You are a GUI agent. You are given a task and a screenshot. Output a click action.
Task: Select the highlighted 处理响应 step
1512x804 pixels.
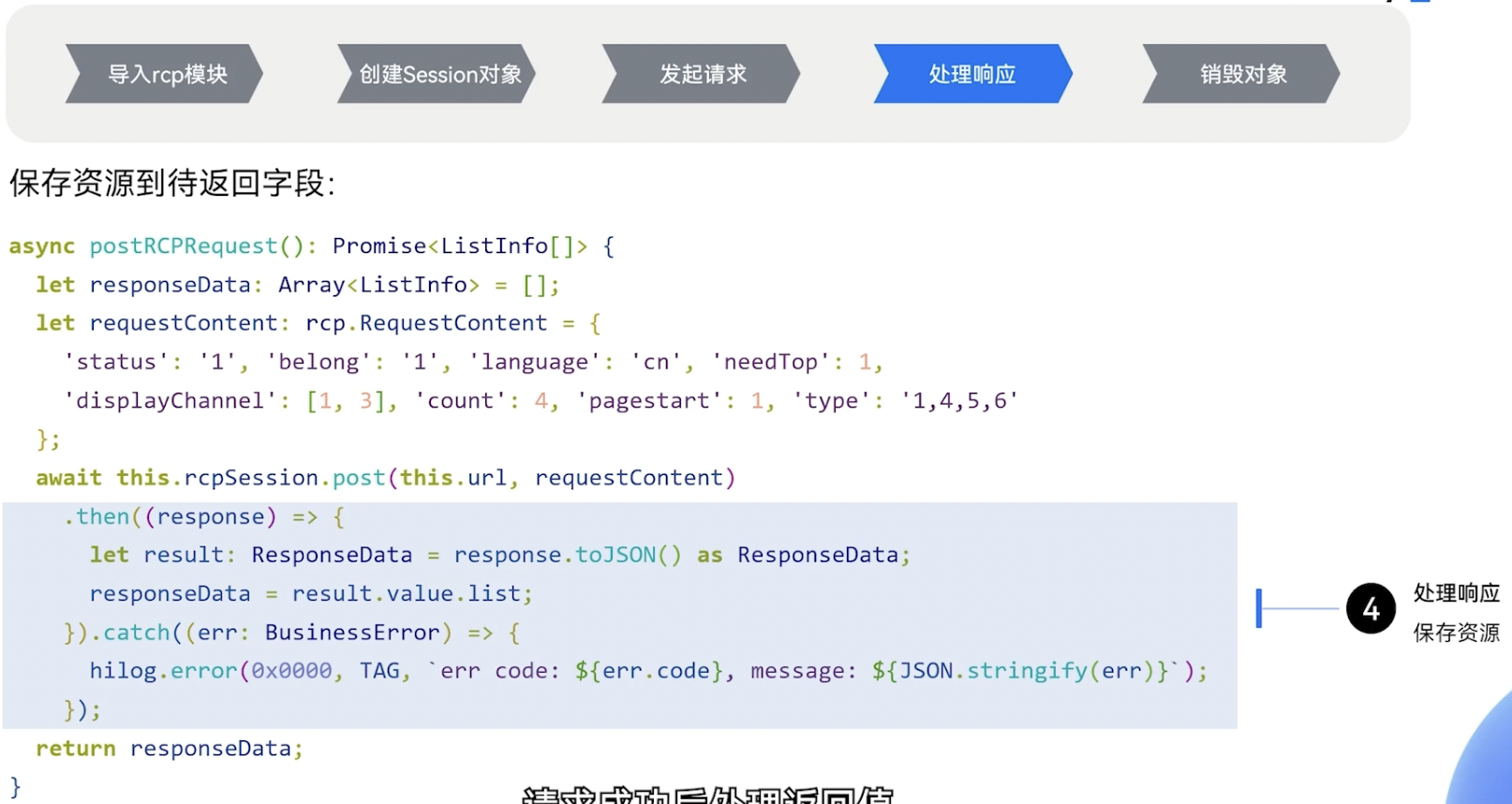(x=973, y=74)
